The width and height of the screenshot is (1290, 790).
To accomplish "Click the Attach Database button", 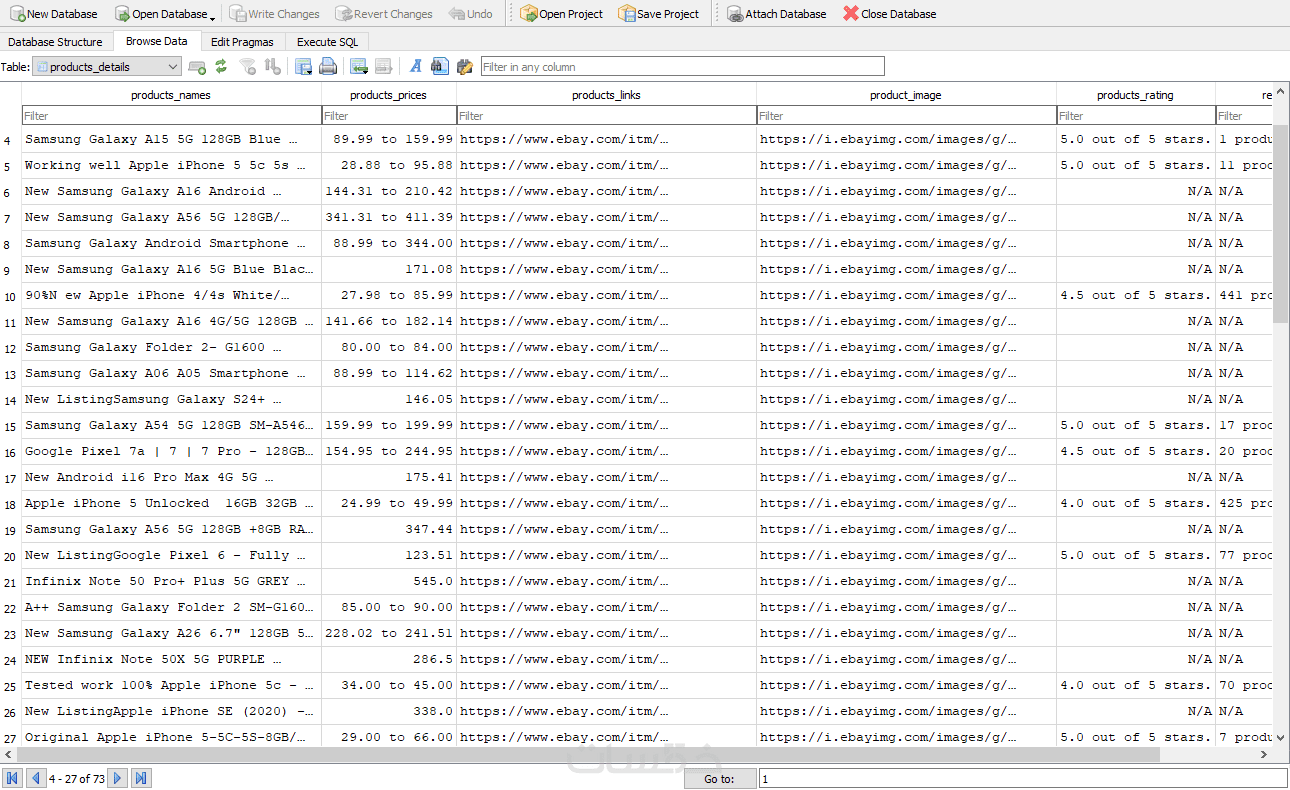I will pos(776,14).
